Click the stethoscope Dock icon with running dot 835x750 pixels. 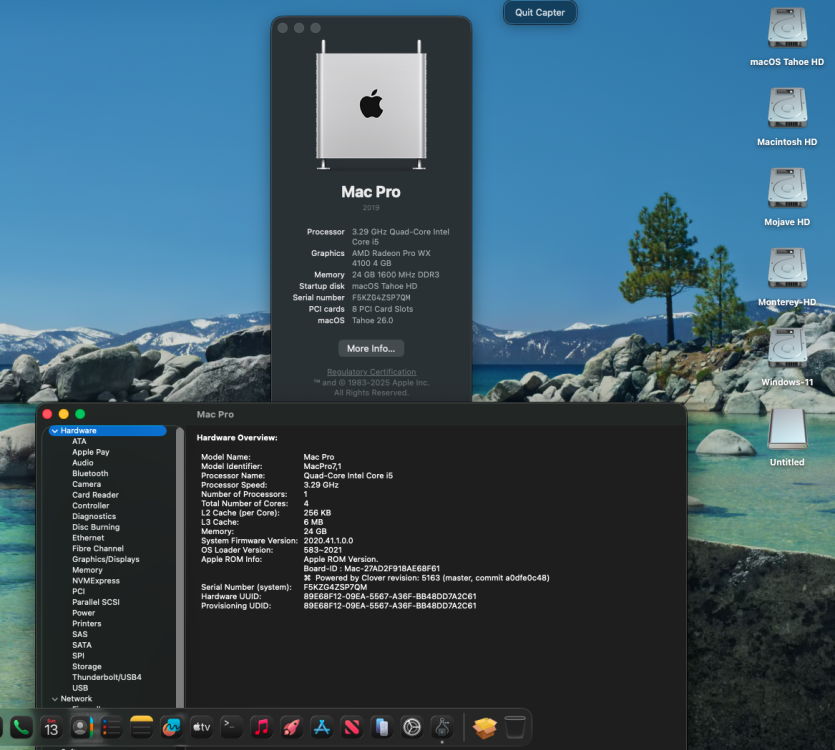(x=442, y=727)
